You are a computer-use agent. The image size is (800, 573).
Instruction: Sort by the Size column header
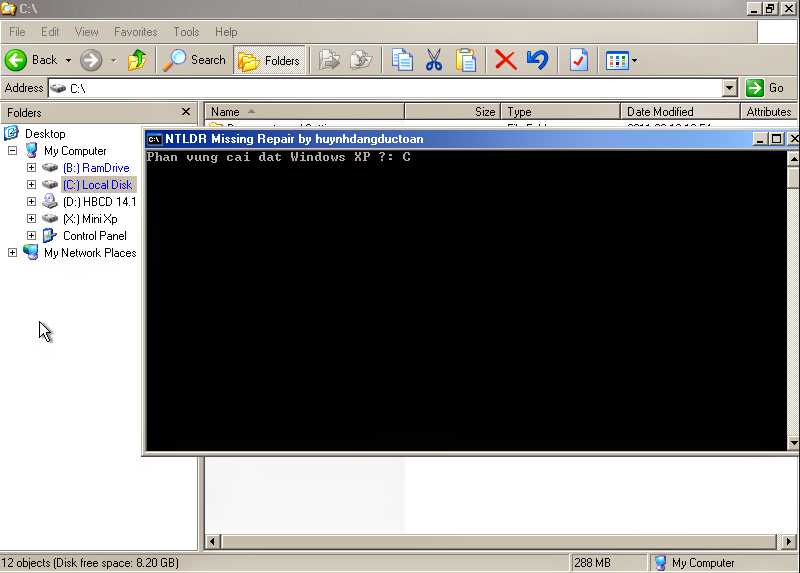click(453, 111)
